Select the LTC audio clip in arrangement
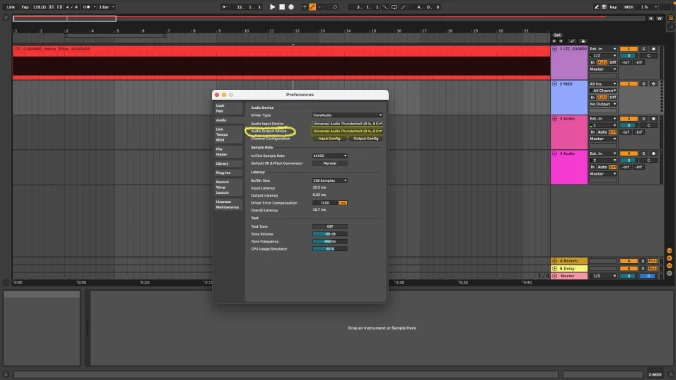This screenshot has width=676, height=380. click(x=281, y=63)
